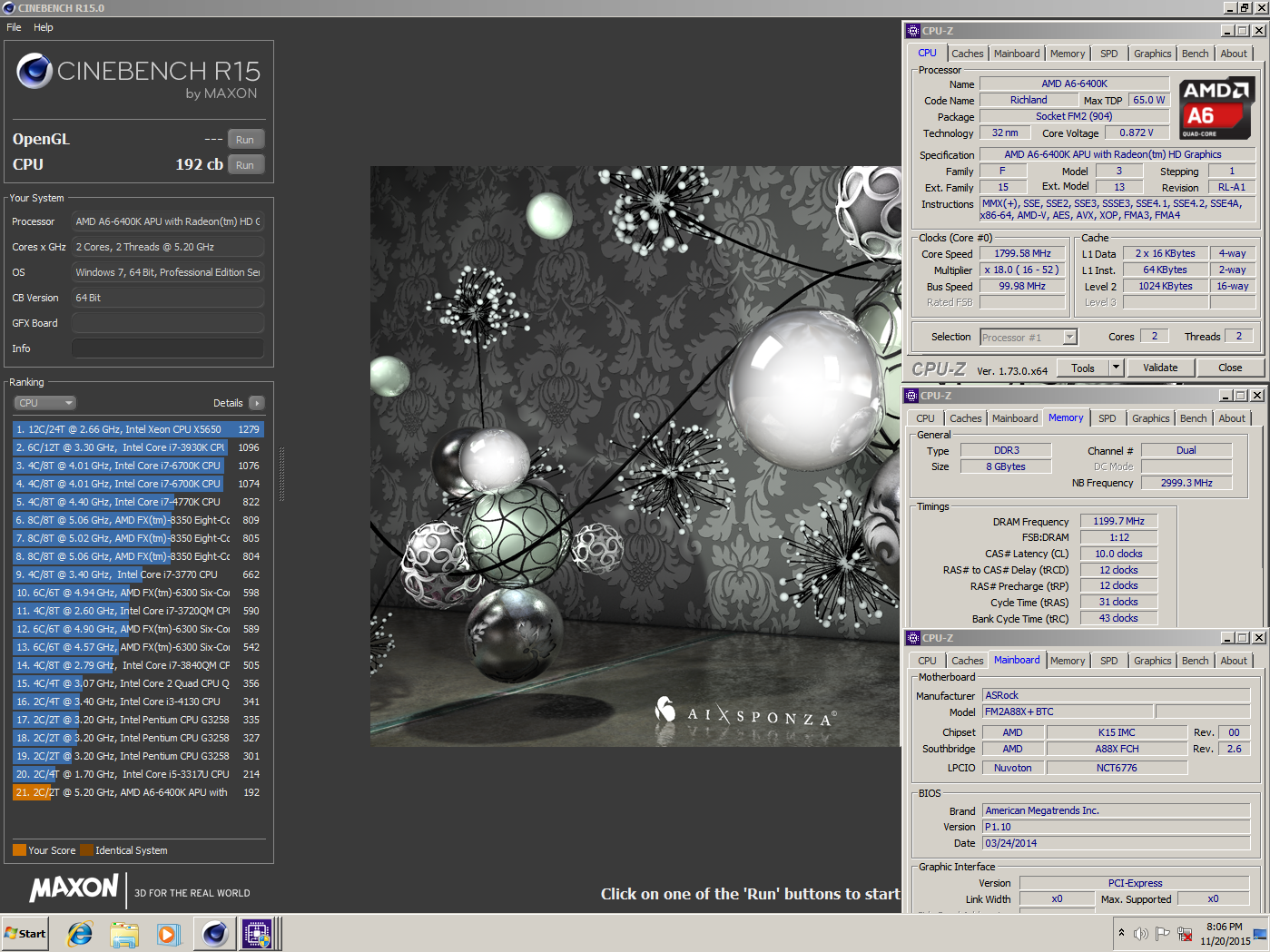Select the i7-4770K 4.40 GHz ranking row

click(x=138, y=502)
